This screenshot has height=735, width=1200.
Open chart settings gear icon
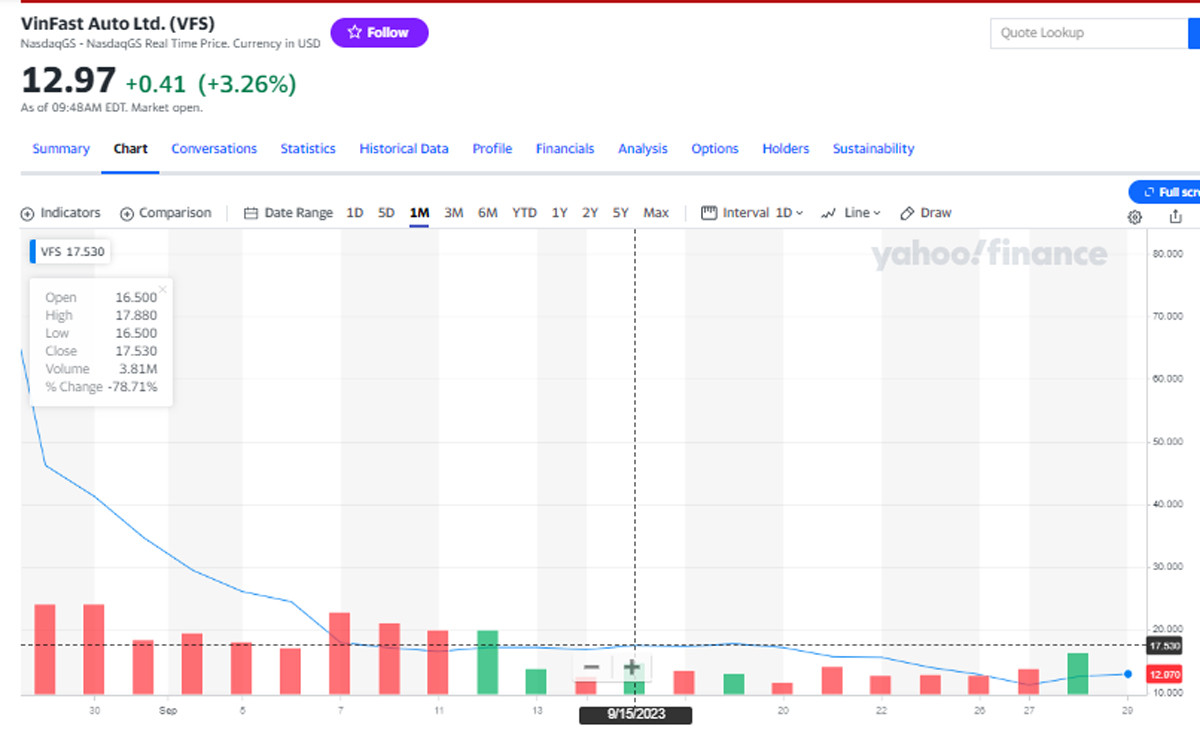point(1135,217)
